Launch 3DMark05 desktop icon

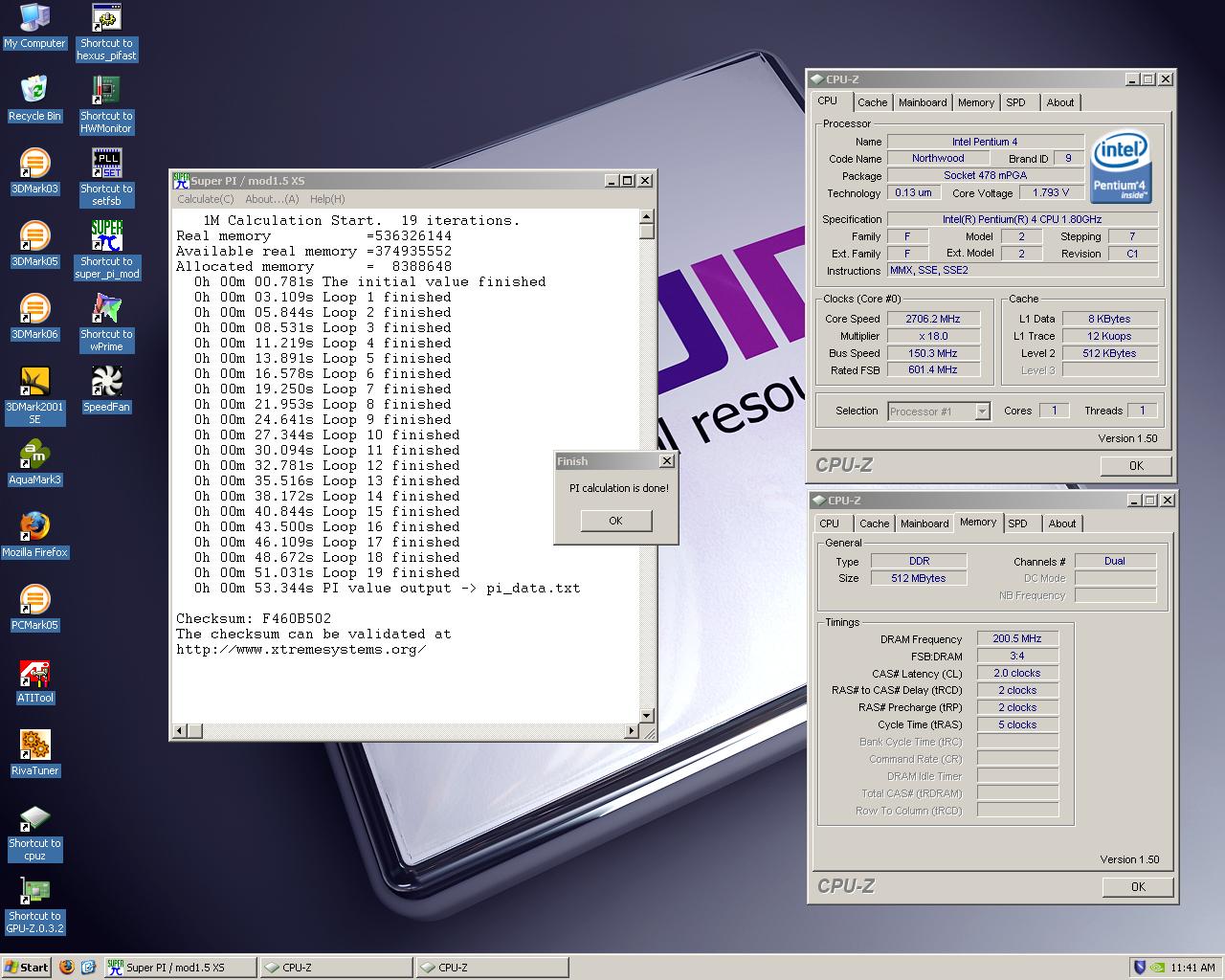pyautogui.click(x=34, y=244)
